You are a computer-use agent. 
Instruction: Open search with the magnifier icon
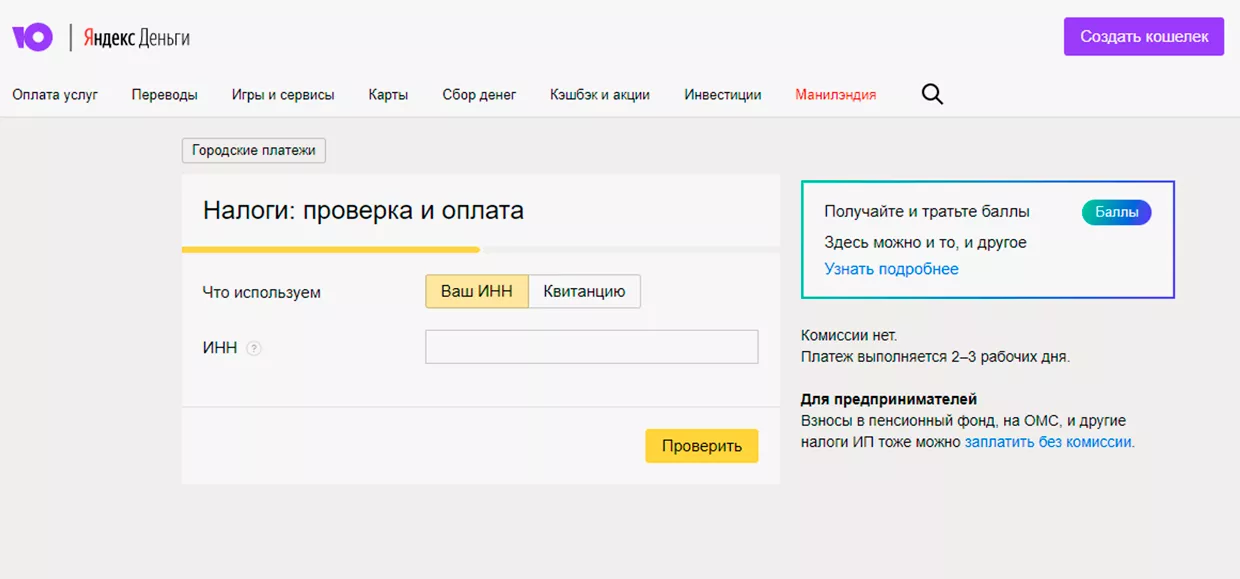tap(932, 95)
